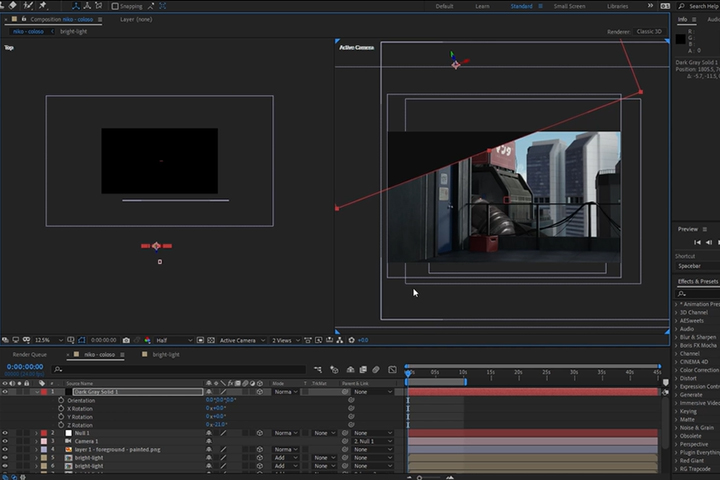
Task: Click the X Rotation stopwatch
Action: point(61,408)
